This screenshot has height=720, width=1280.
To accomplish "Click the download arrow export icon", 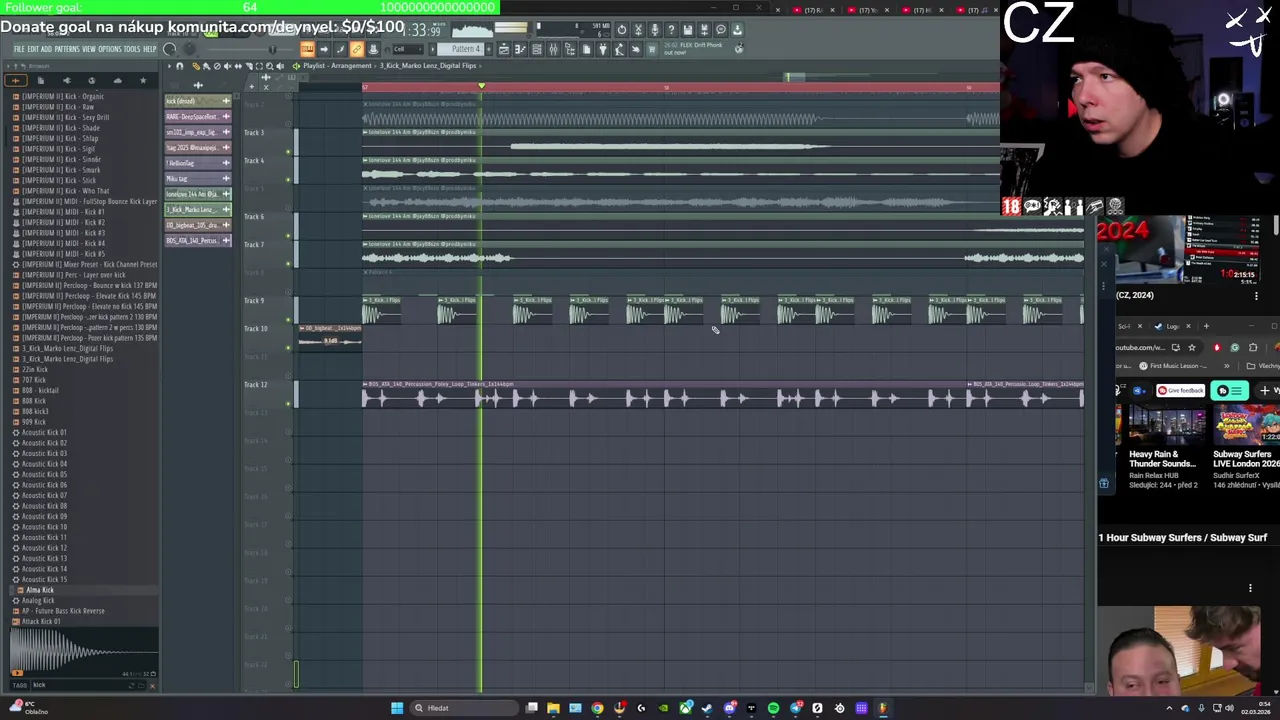I will tap(737, 29).
